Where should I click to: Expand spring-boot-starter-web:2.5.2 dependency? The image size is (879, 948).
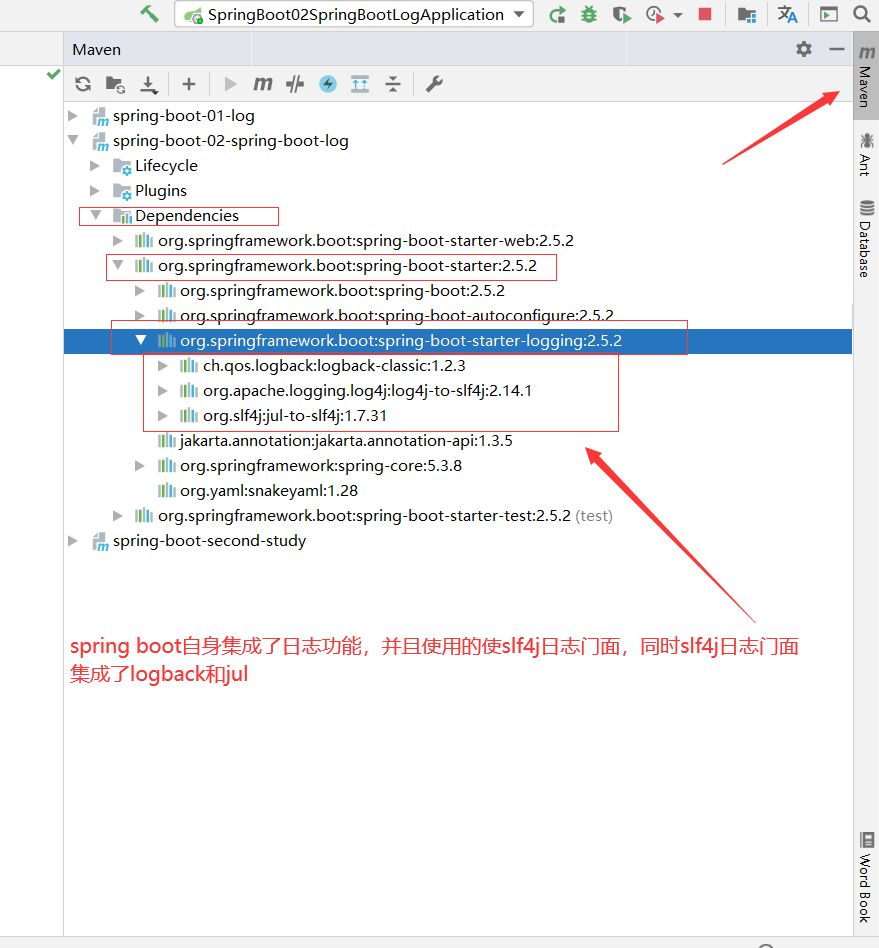tap(117, 241)
